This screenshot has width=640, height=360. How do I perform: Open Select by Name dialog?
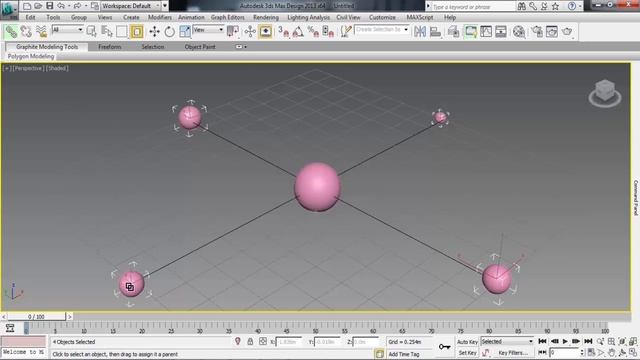coord(107,31)
